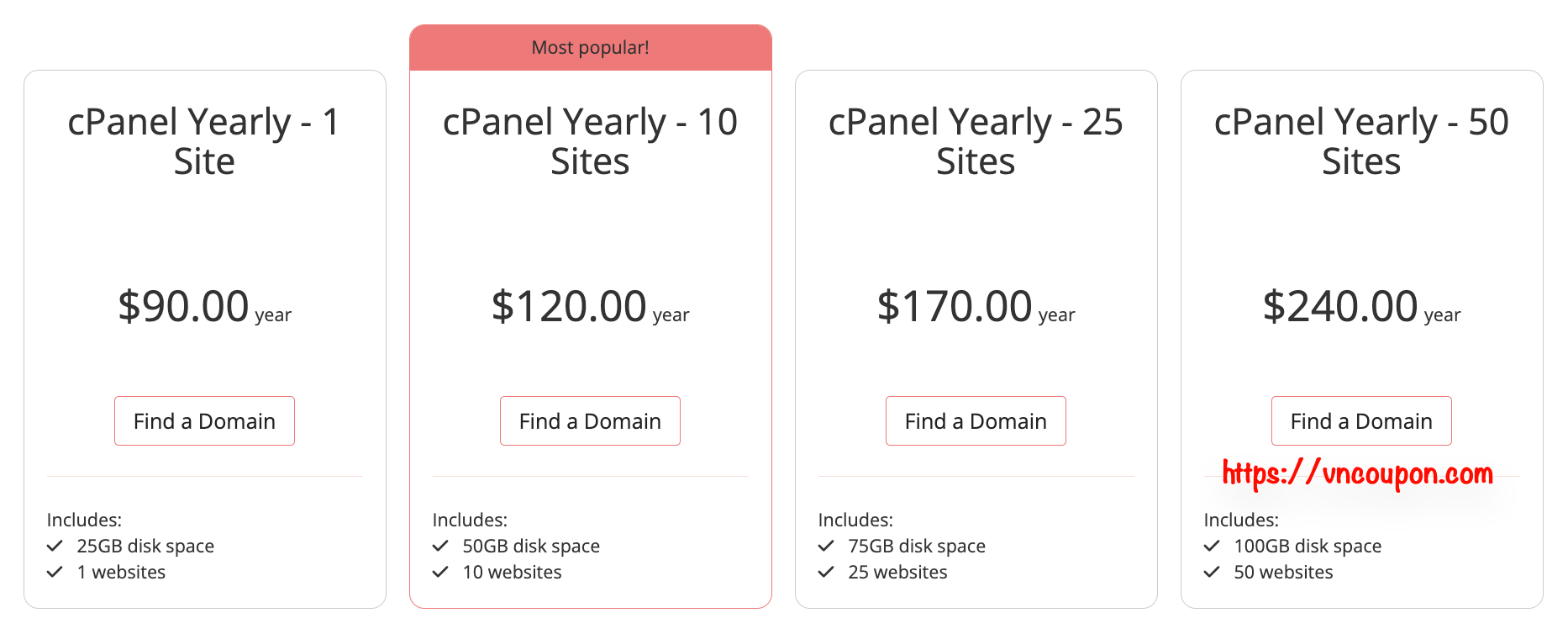Click the Most popular! banner
Screen dimensions: 1568x634
point(590,48)
